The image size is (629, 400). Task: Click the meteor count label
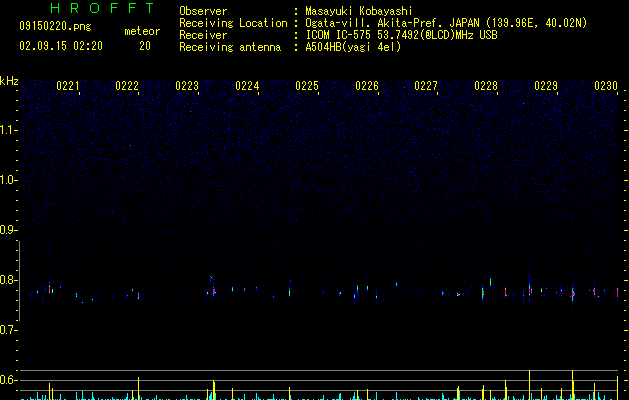click(x=142, y=31)
